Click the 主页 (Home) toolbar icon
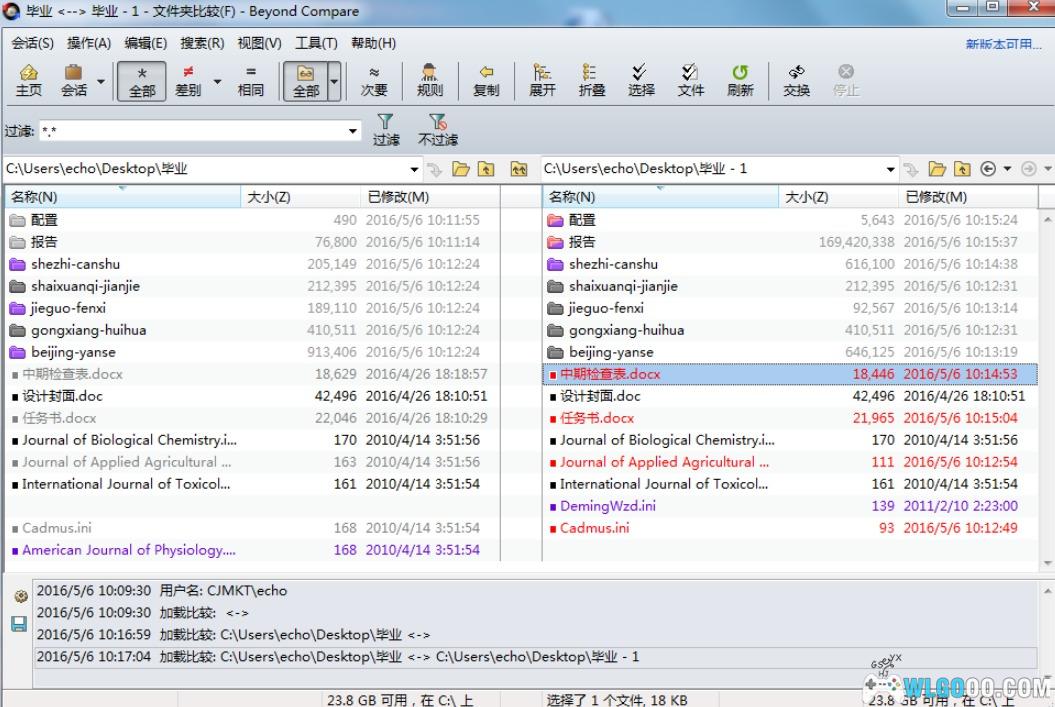 [x=29, y=80]
